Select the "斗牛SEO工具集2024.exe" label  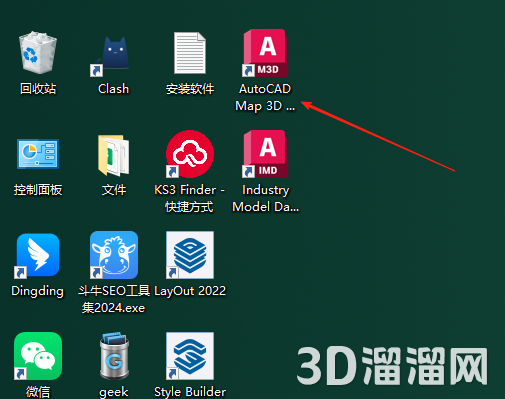(x=114, y=299)
